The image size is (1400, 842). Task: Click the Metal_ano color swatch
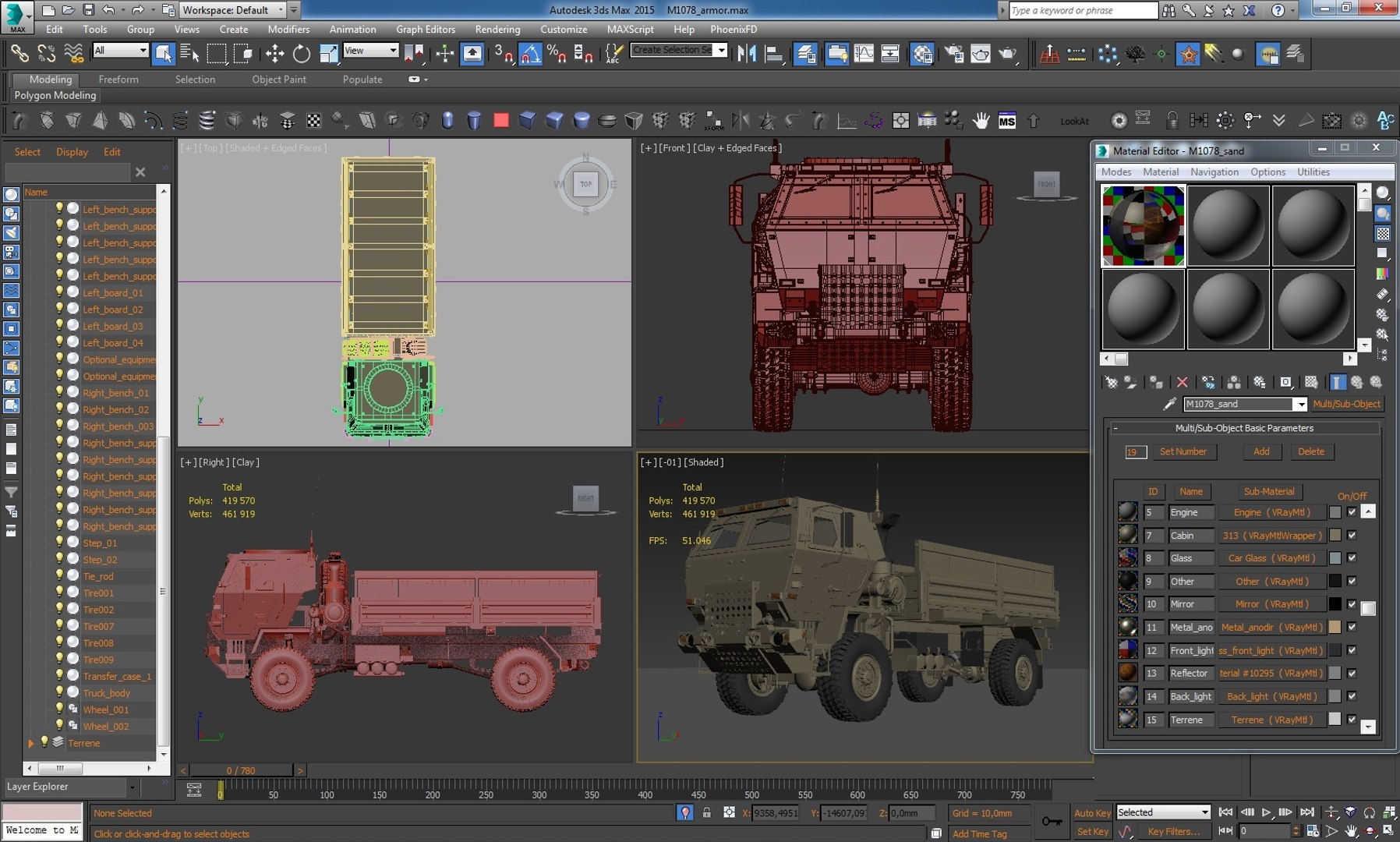click(x=1335, y=627)
